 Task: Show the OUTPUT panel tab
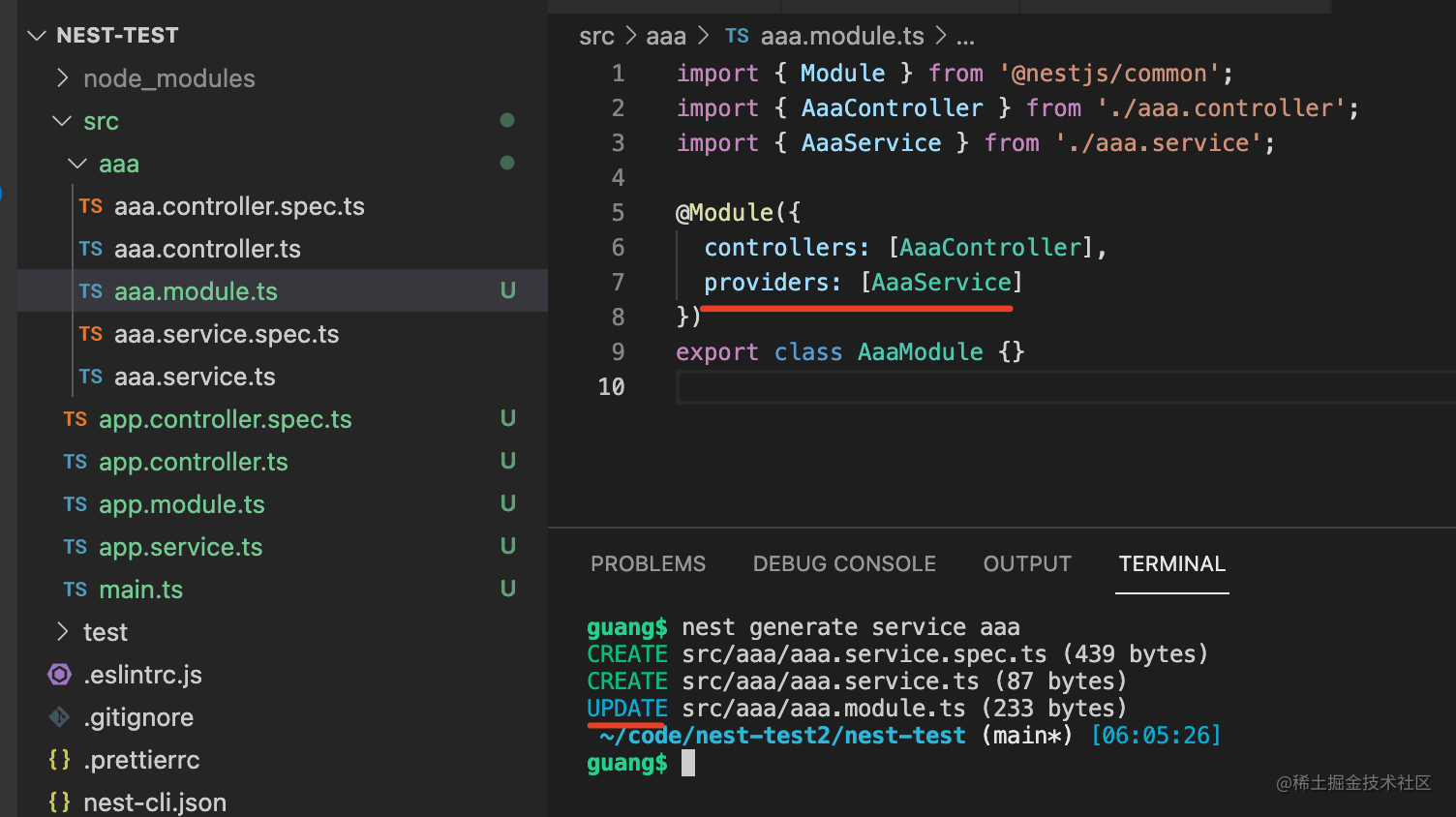pos(1027,564)
